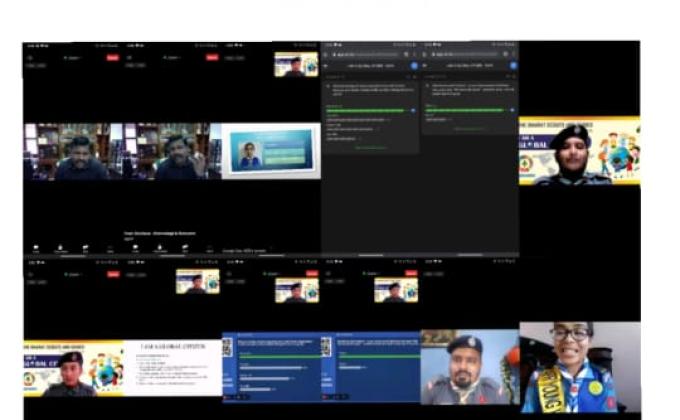The width and height of the screenshot is (680, 420).
Task: Tap Share icon in first Zoom call toolbar
Action: tap(85, 247)
